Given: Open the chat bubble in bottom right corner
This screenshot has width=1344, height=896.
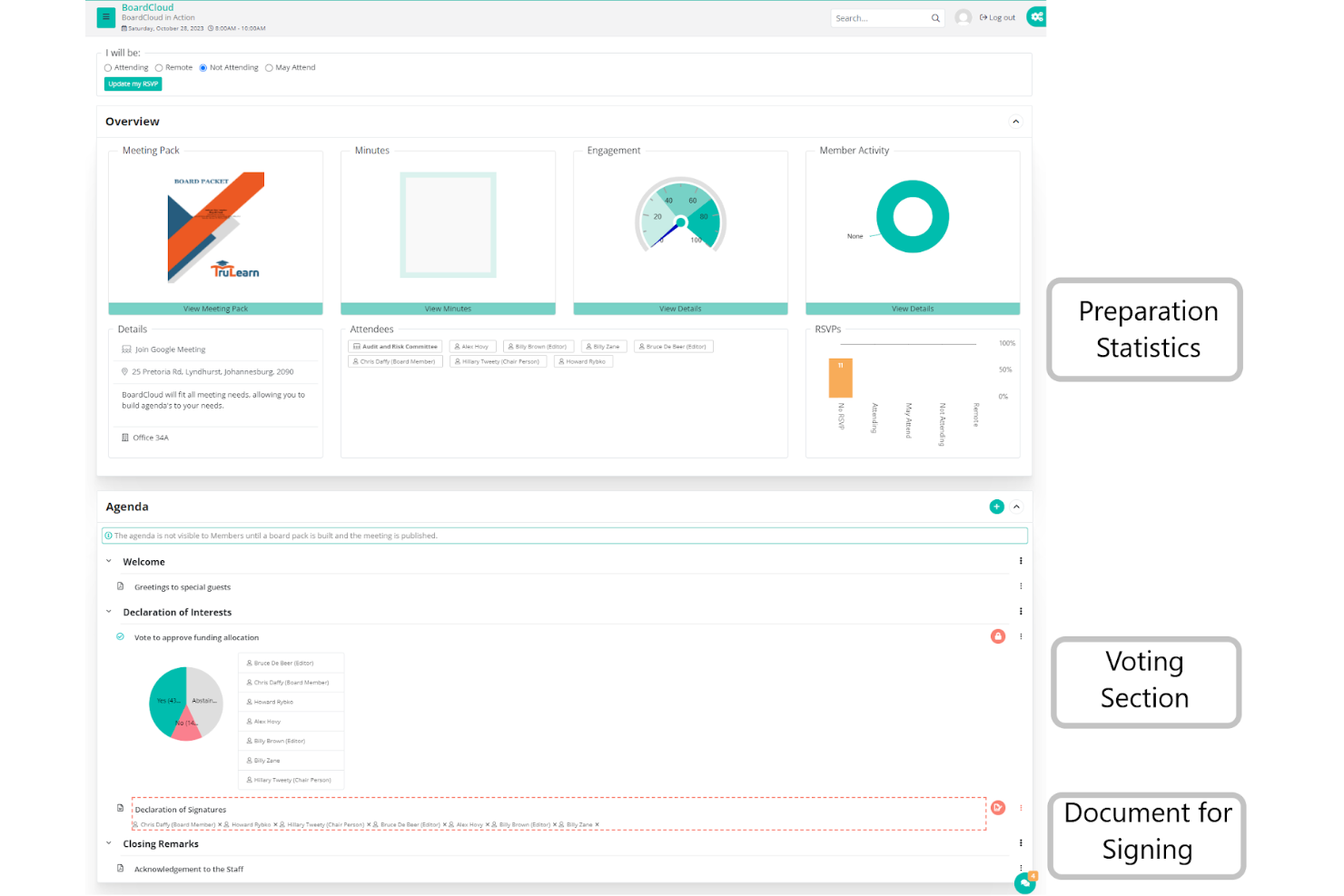Looking at the screenshot, I should click(1025, 882).
